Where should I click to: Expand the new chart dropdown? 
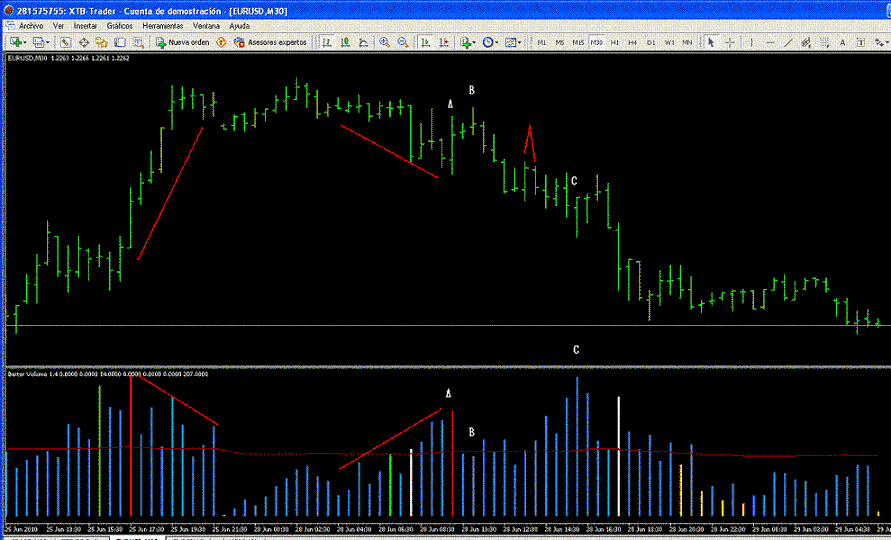tap(27, 43)
